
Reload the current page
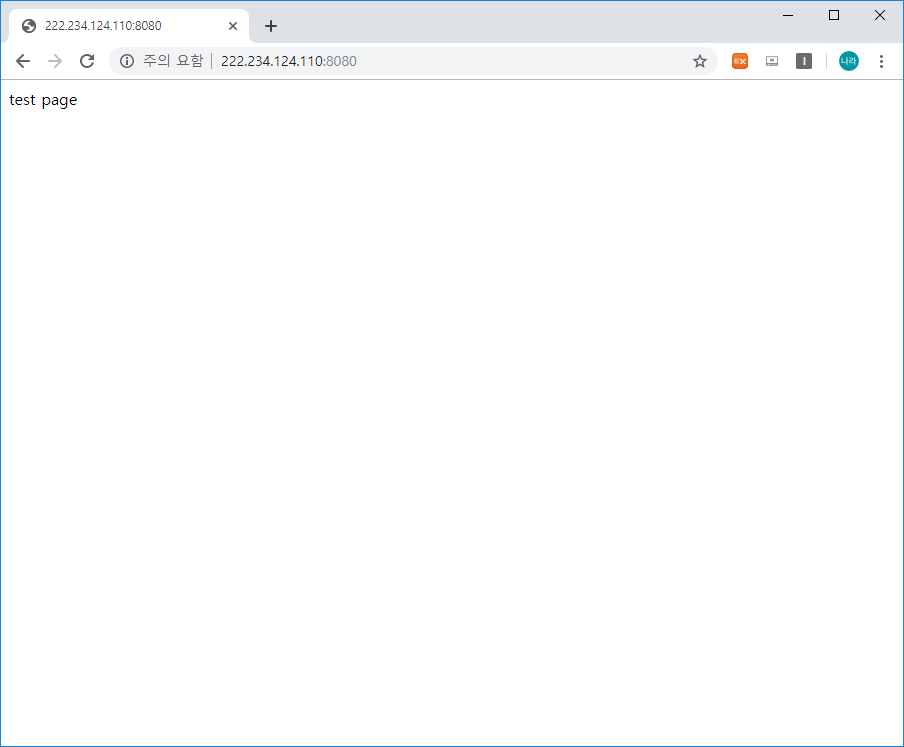coord(87,61)
